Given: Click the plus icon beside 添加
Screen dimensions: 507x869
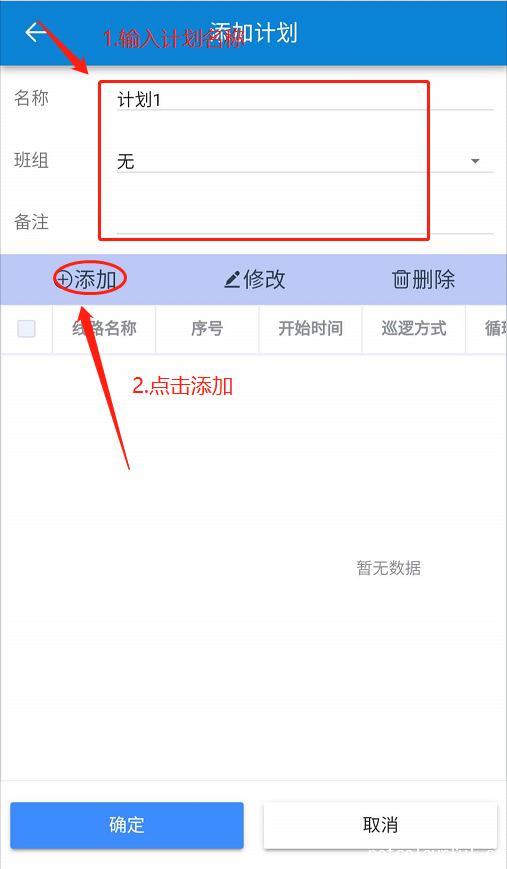Looking at the screenshot, I should click(64, 279).
